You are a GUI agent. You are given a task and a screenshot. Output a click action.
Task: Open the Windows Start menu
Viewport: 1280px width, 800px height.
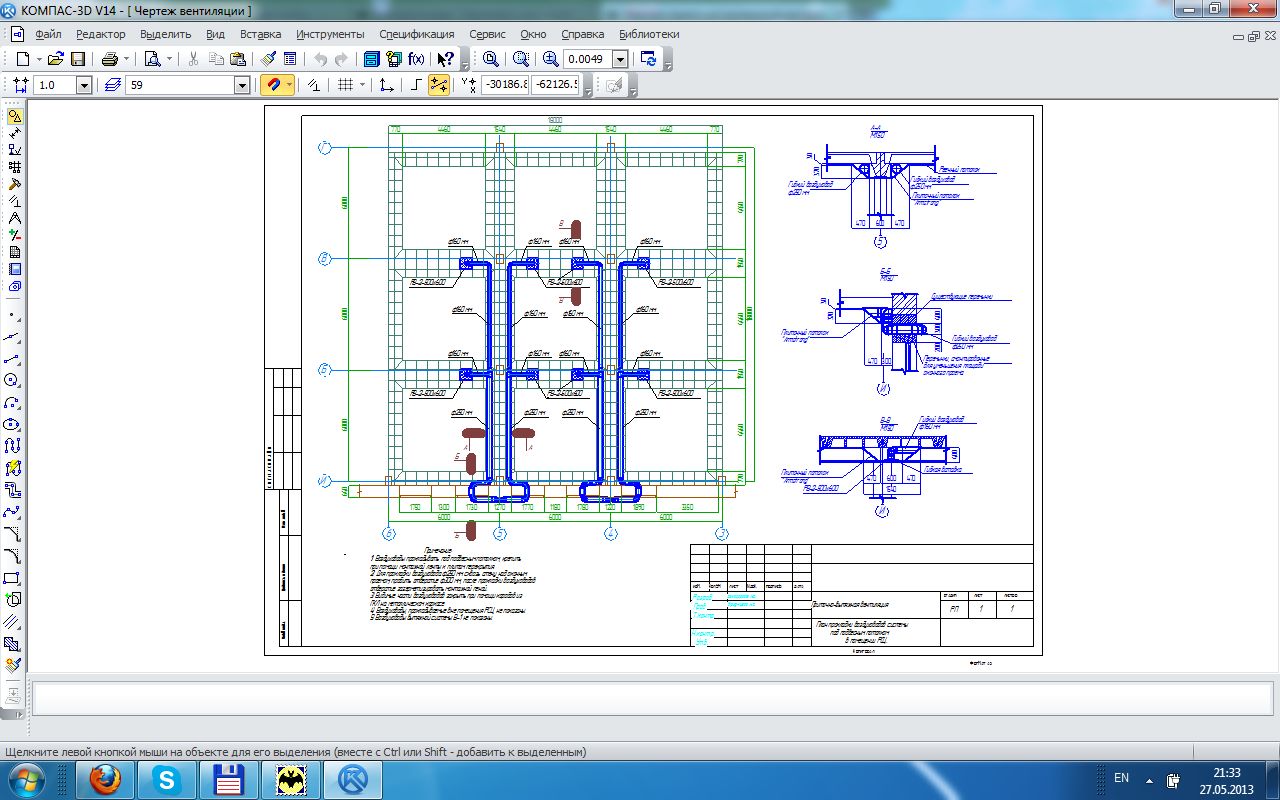(x=26, y=779)
